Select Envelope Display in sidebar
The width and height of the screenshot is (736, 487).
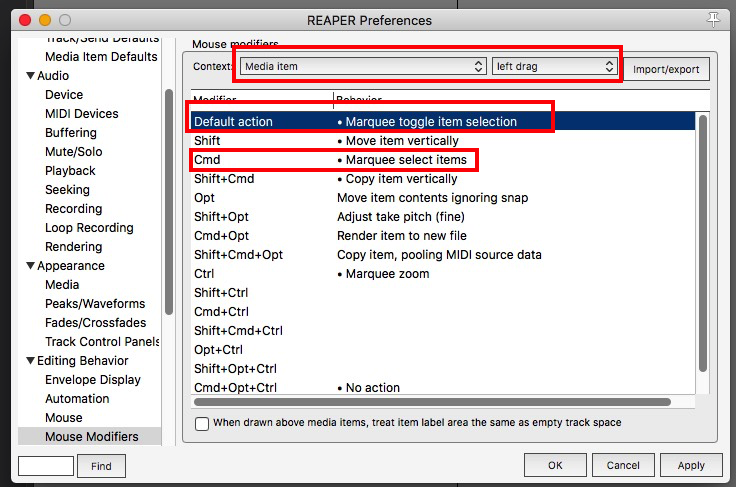tap(92, 380)
